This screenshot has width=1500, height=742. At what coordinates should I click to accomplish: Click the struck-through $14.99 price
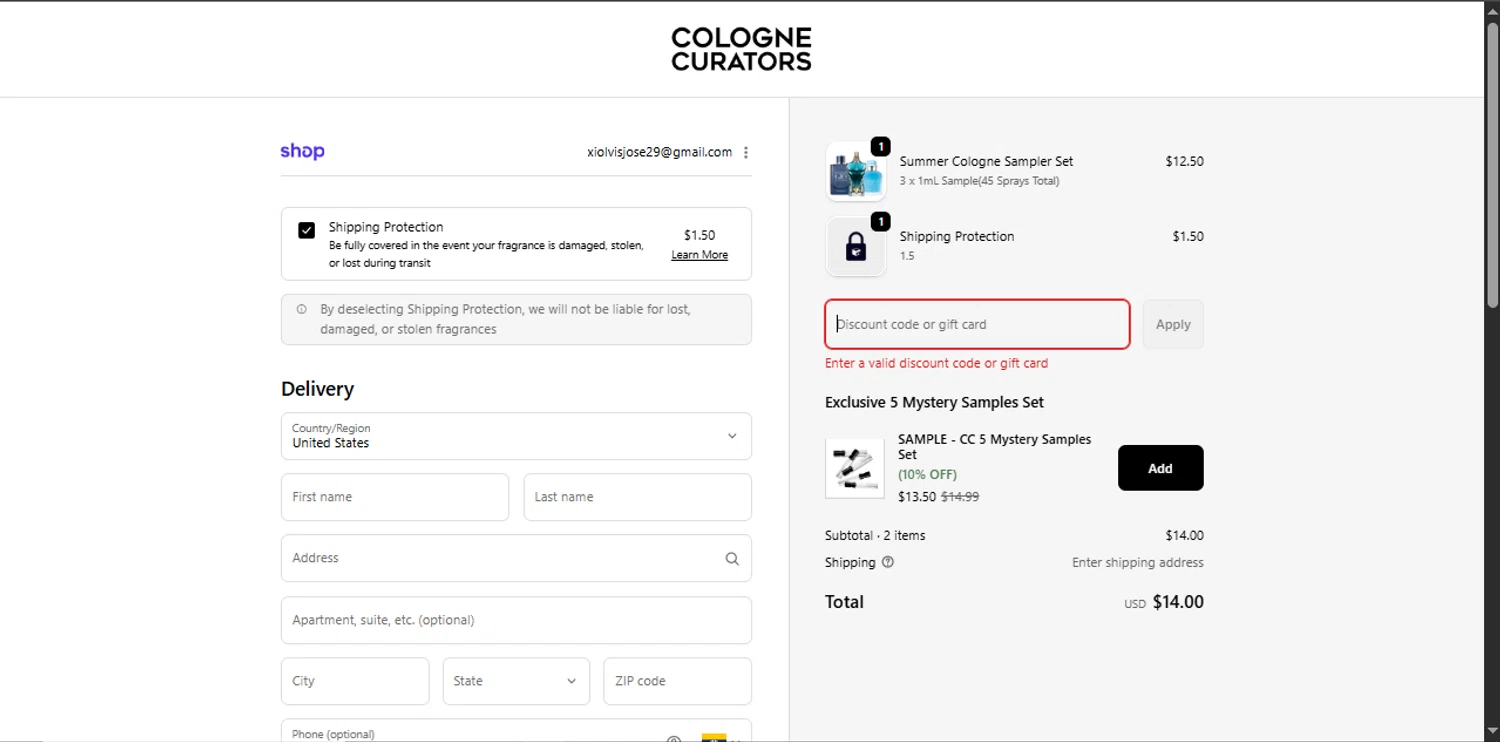point(960,497)
